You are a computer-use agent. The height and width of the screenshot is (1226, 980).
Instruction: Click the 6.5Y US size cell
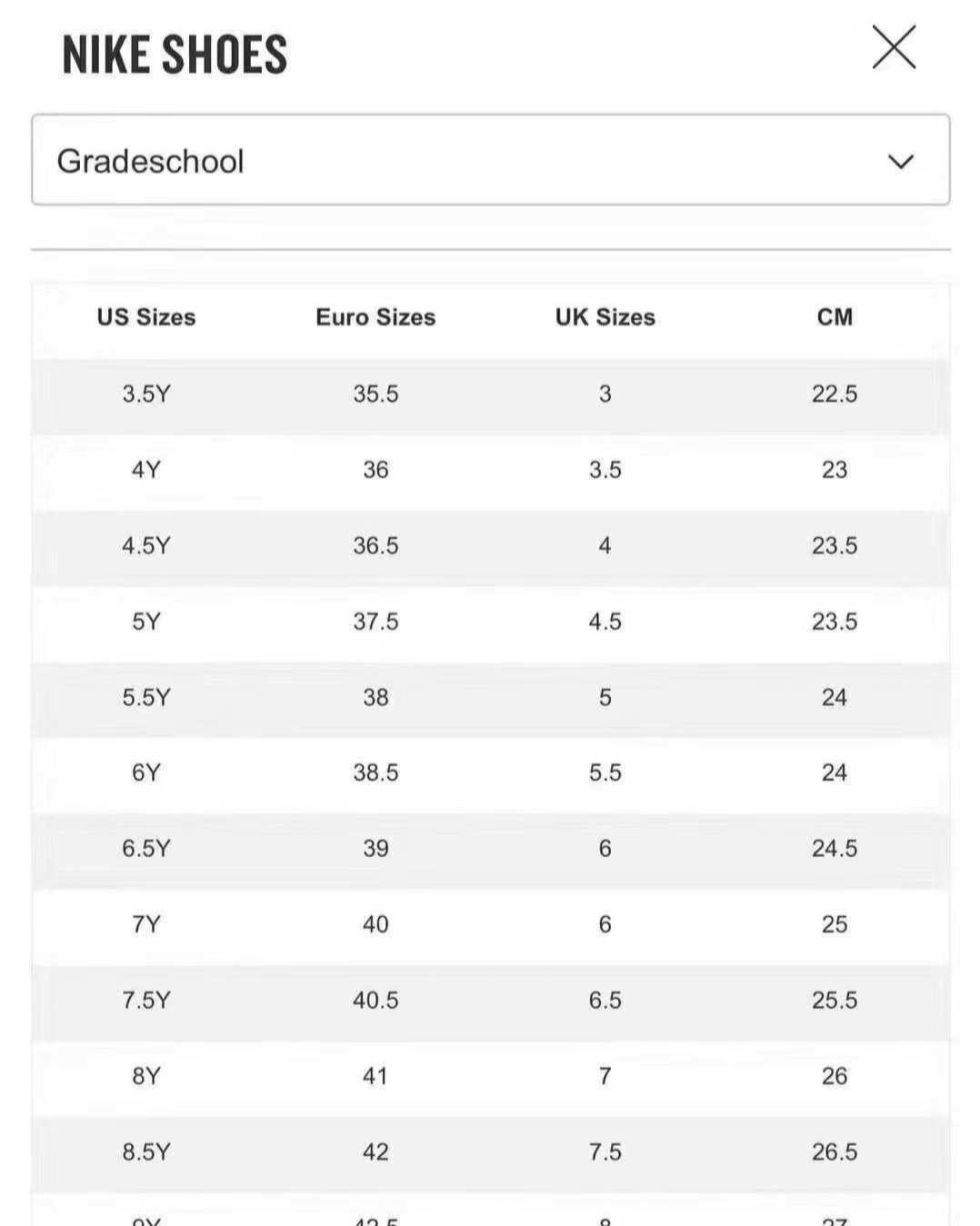click(x=146, y=848)
